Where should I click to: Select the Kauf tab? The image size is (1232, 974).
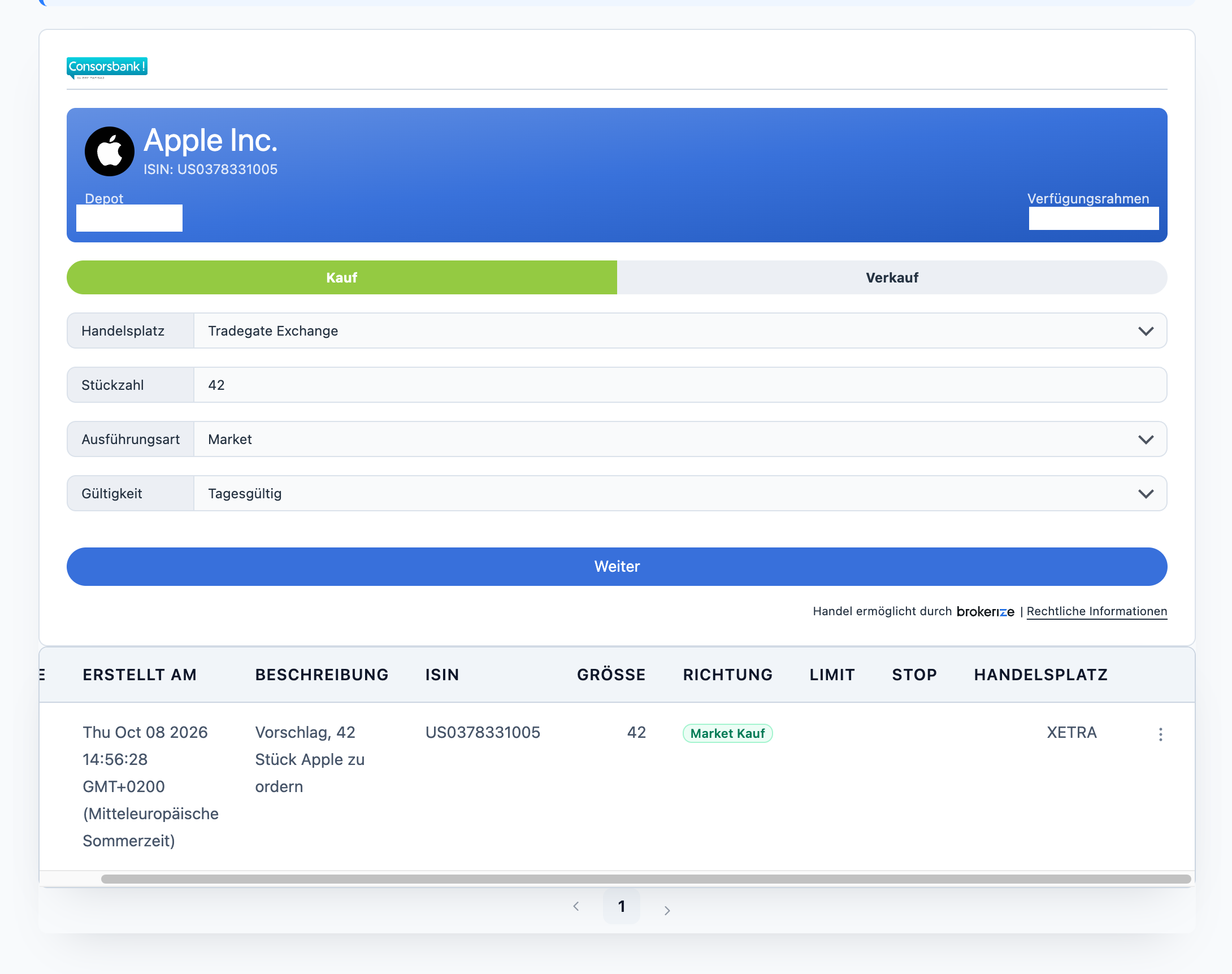342,278
